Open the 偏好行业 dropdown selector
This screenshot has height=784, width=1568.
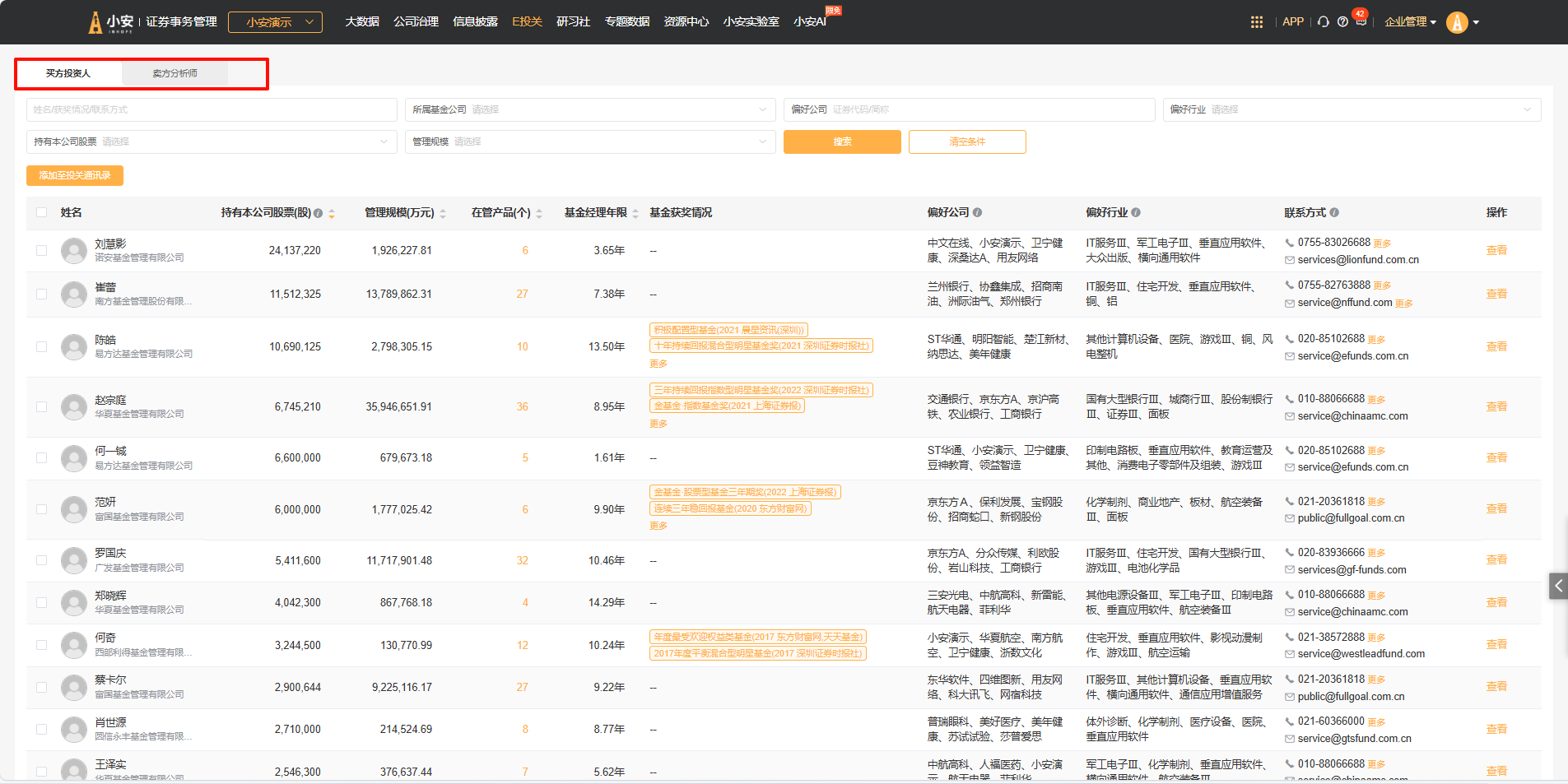pyautogui.click(x=1351, y=109)
